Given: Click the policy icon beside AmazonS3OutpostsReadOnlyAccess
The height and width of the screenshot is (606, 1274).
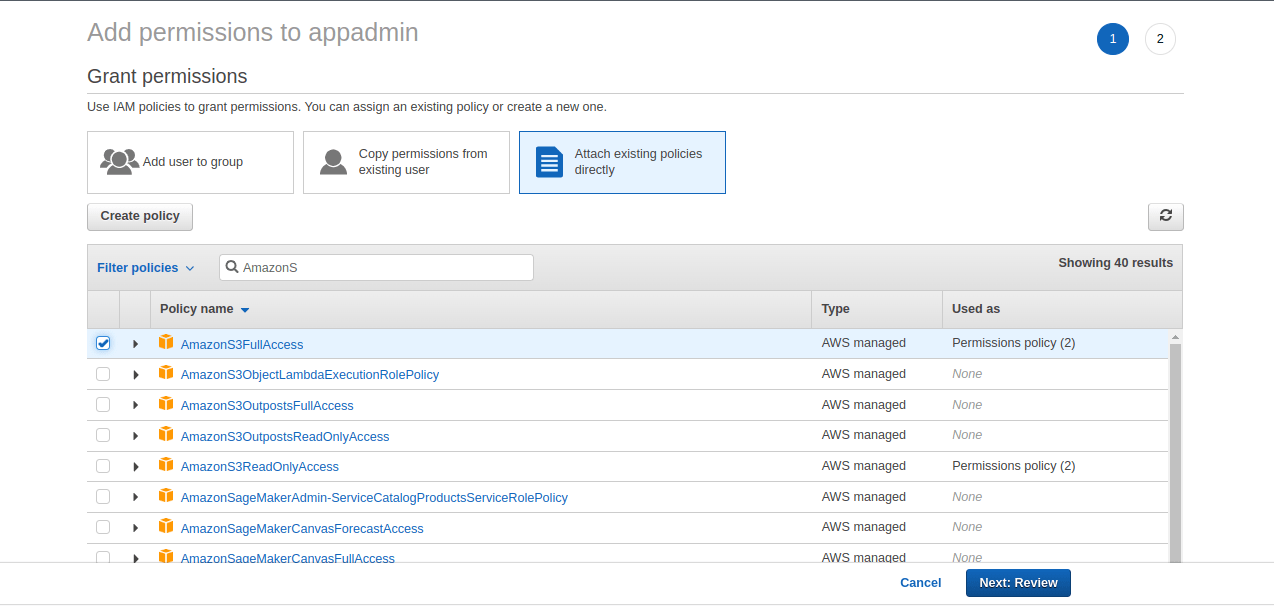Looking at the screenshot, I should click(166, 435).
